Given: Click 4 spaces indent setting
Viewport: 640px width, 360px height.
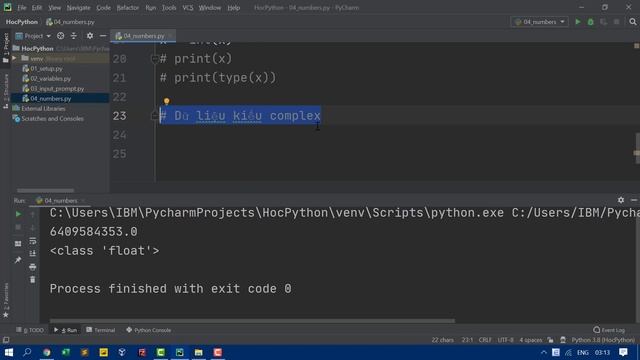Looking at the screenshot, I should tap(531, 340).
